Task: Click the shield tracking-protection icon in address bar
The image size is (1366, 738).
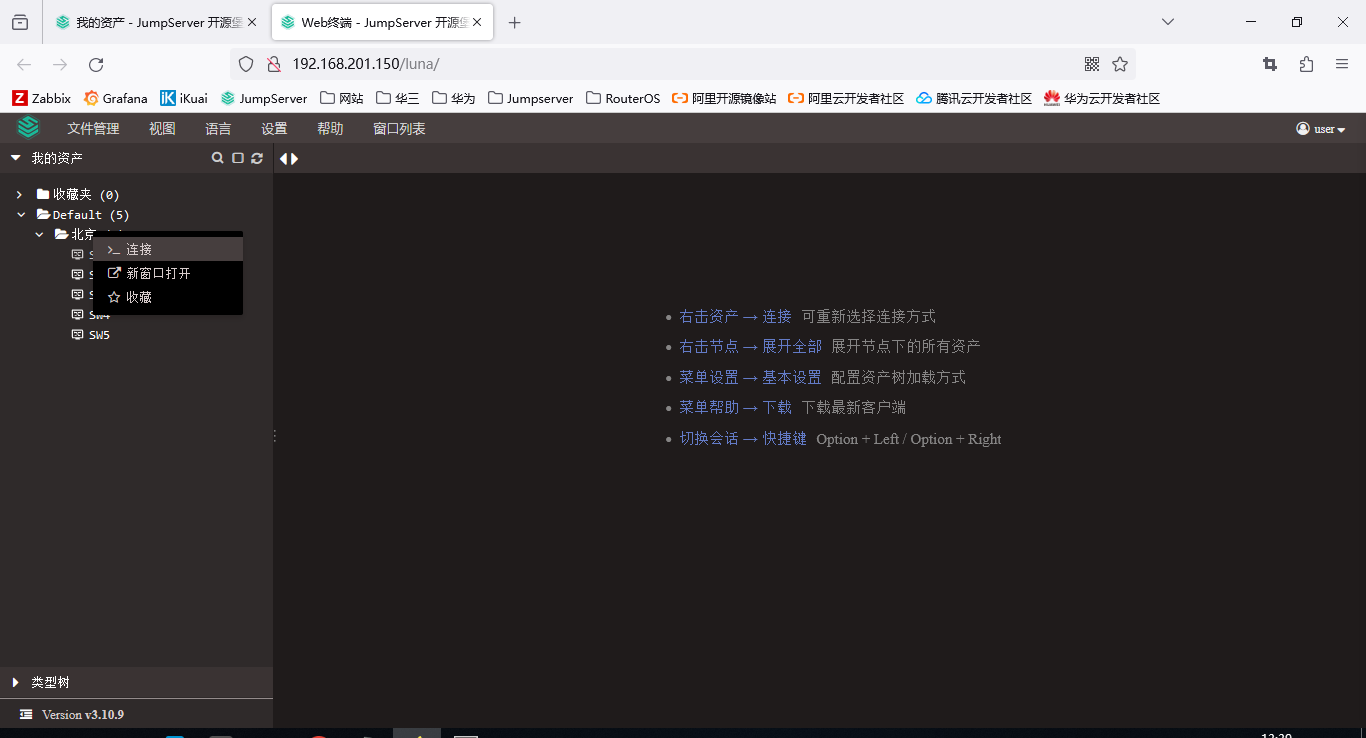Action: (x=246, y=63)
